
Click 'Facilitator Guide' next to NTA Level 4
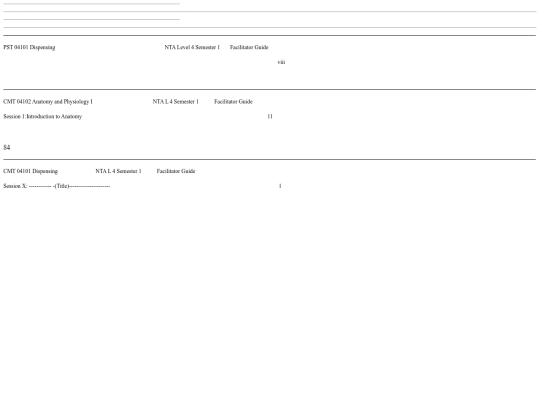coord(249,47)
